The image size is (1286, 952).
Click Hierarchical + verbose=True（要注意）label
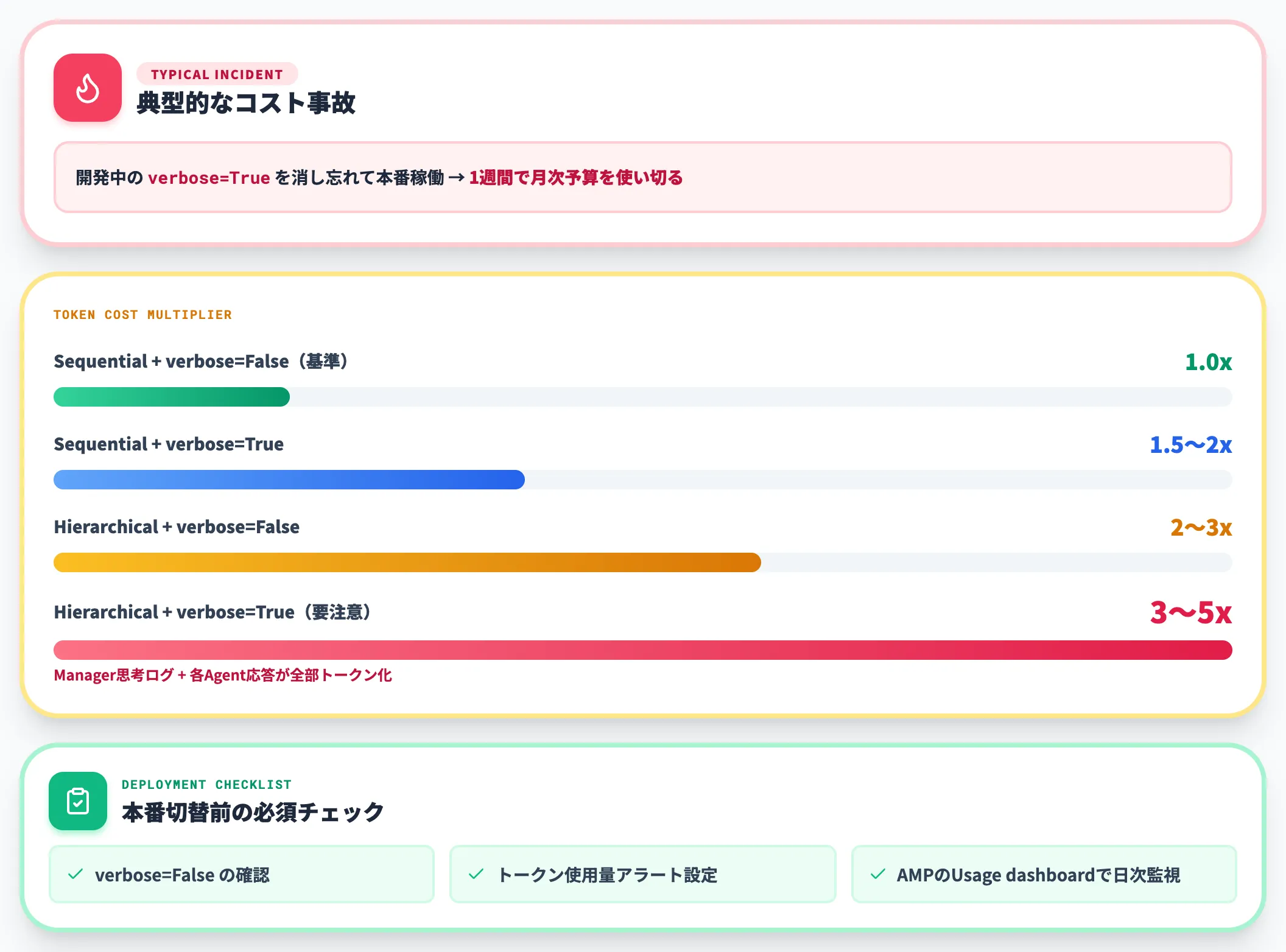pos(212,612)
